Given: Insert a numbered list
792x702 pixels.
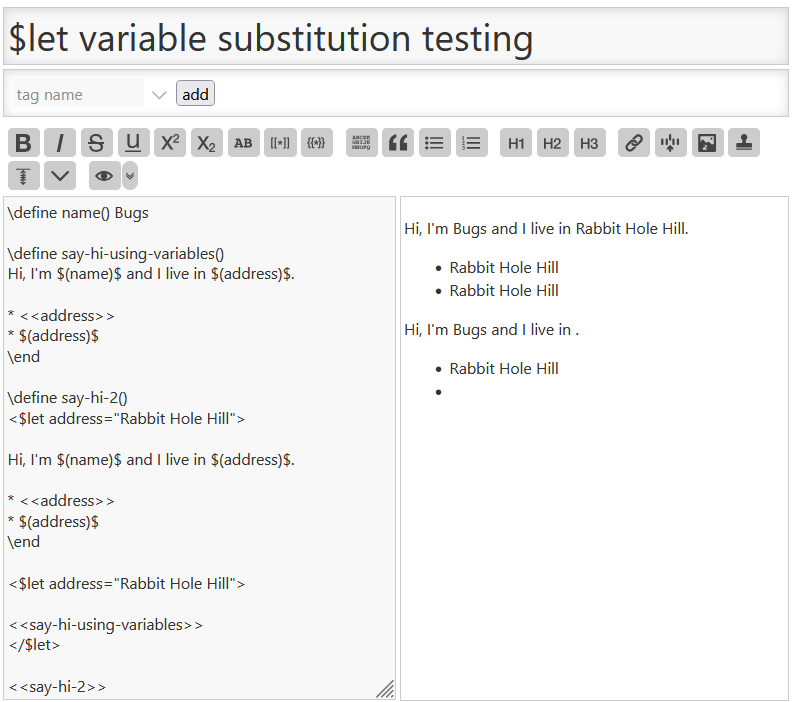Looking at the screenshot, I should 471,143.
